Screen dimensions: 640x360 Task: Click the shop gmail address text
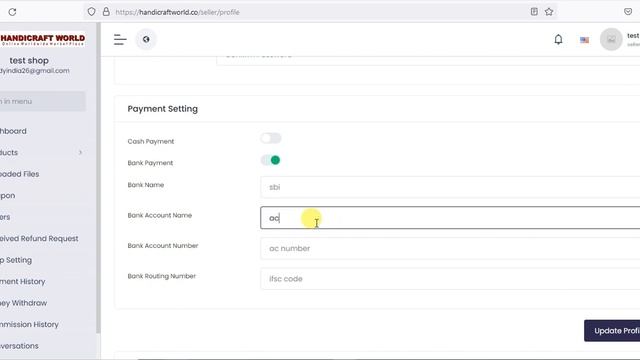[35, 71]
